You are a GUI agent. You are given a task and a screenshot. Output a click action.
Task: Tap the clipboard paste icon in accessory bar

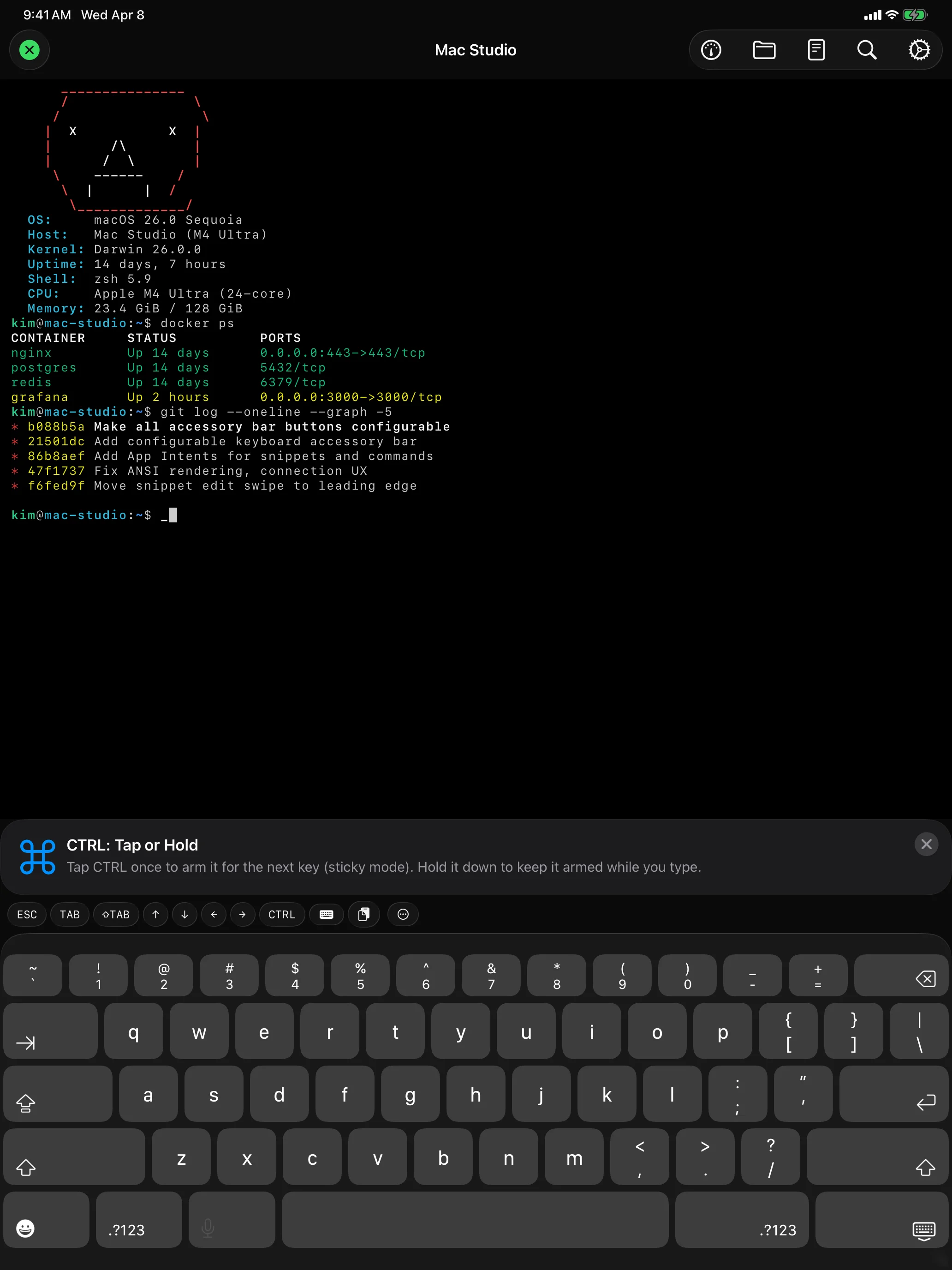pyautogui.click(x=364, y=914)
